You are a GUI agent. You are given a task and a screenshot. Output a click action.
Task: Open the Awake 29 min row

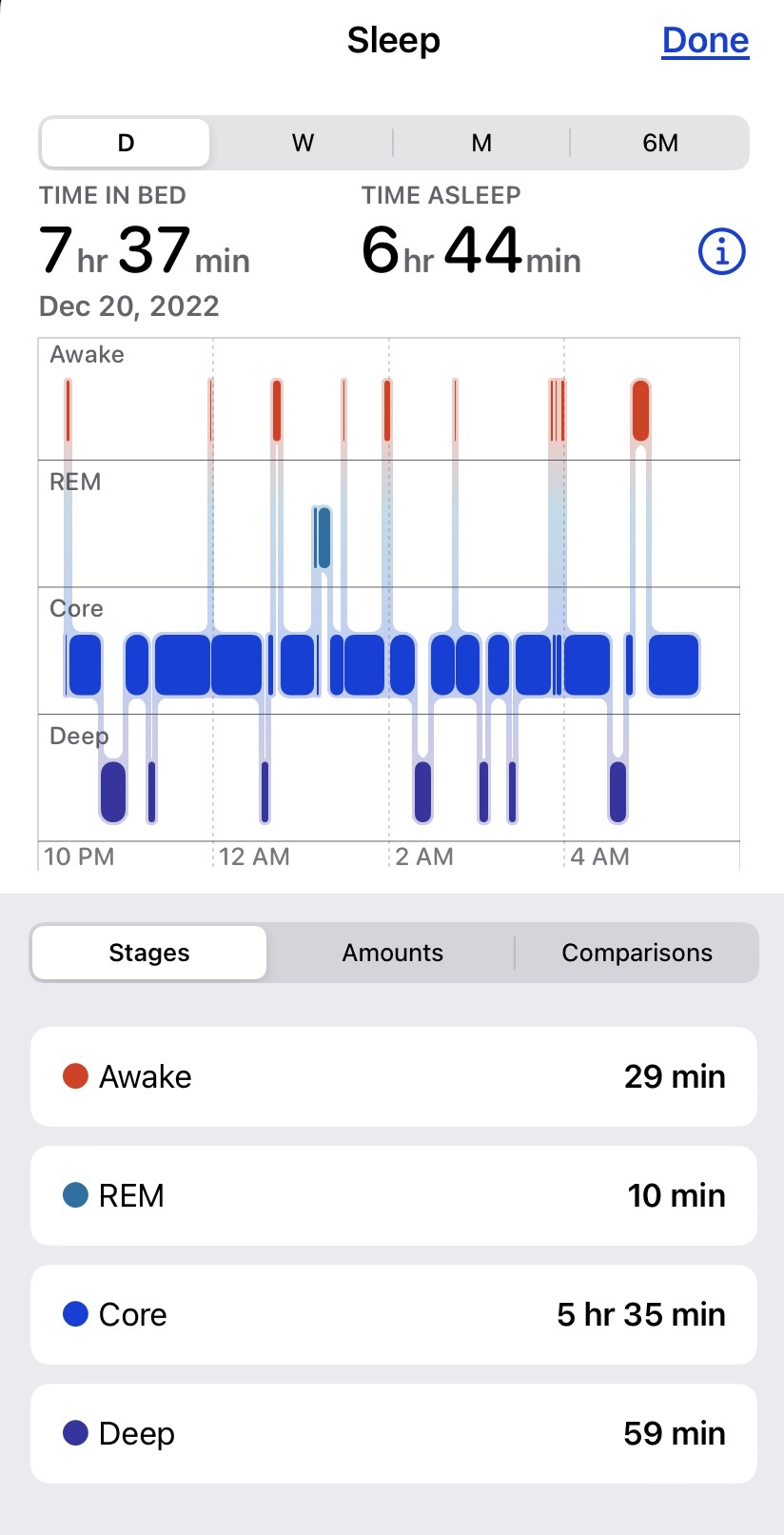coord(394,1076)
